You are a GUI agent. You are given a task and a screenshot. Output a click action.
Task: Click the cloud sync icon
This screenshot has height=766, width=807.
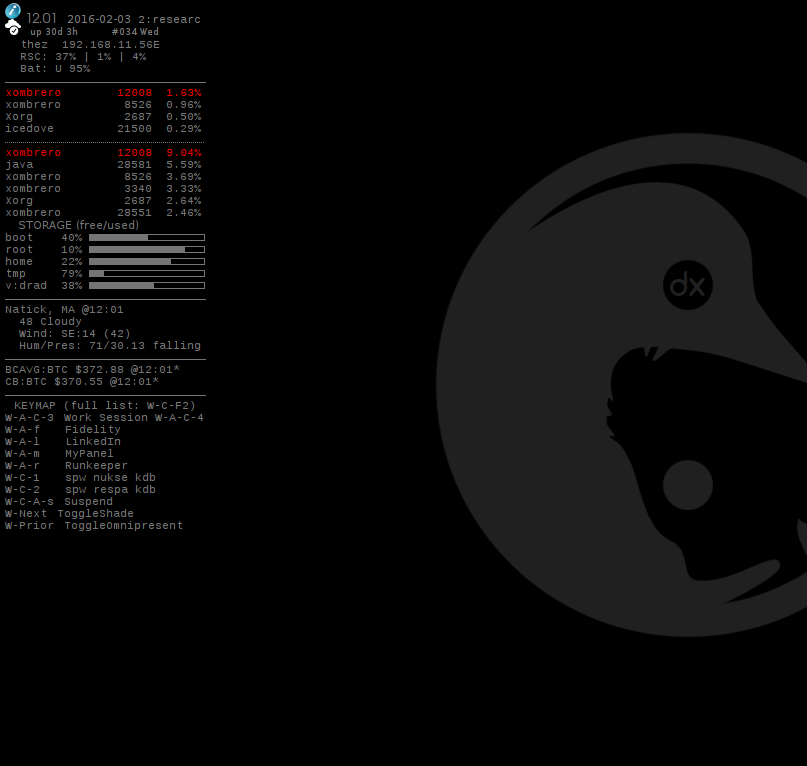13,27
